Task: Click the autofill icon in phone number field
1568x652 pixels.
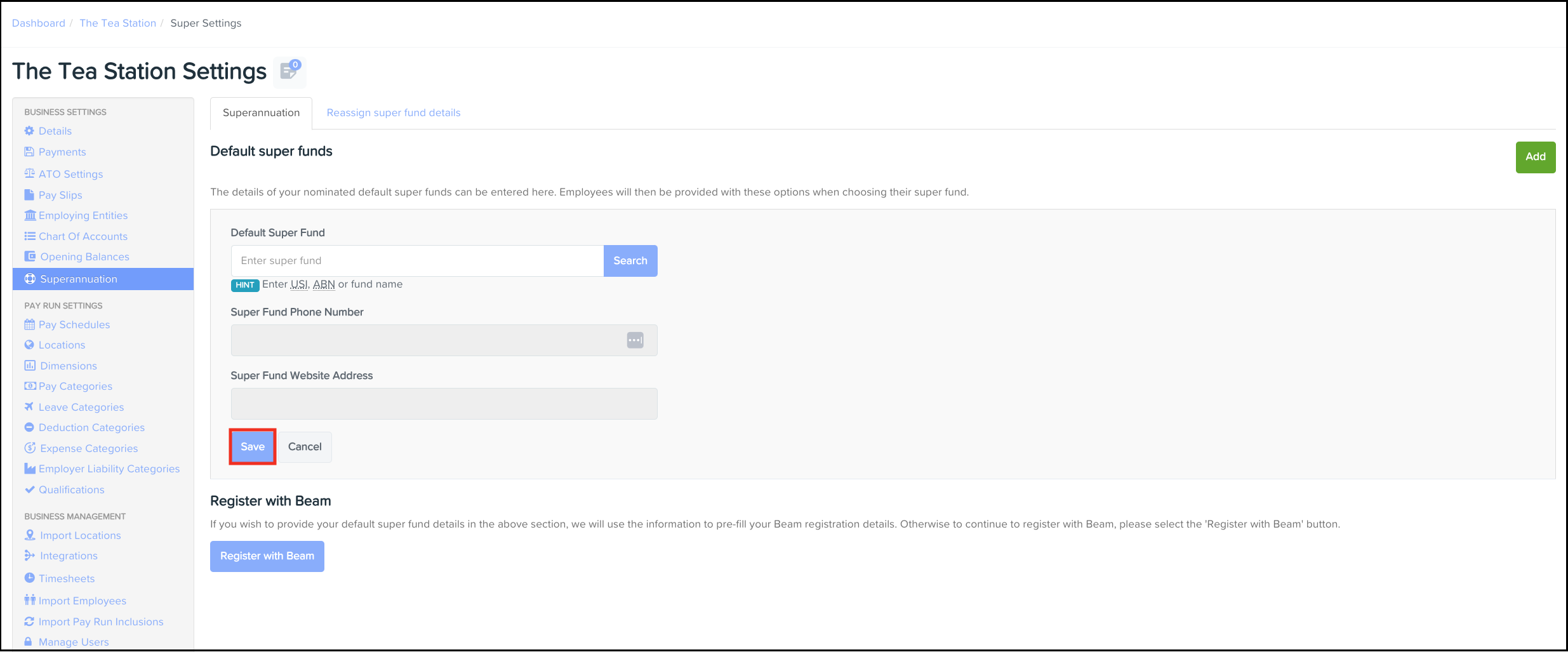Action: point(635,340)
